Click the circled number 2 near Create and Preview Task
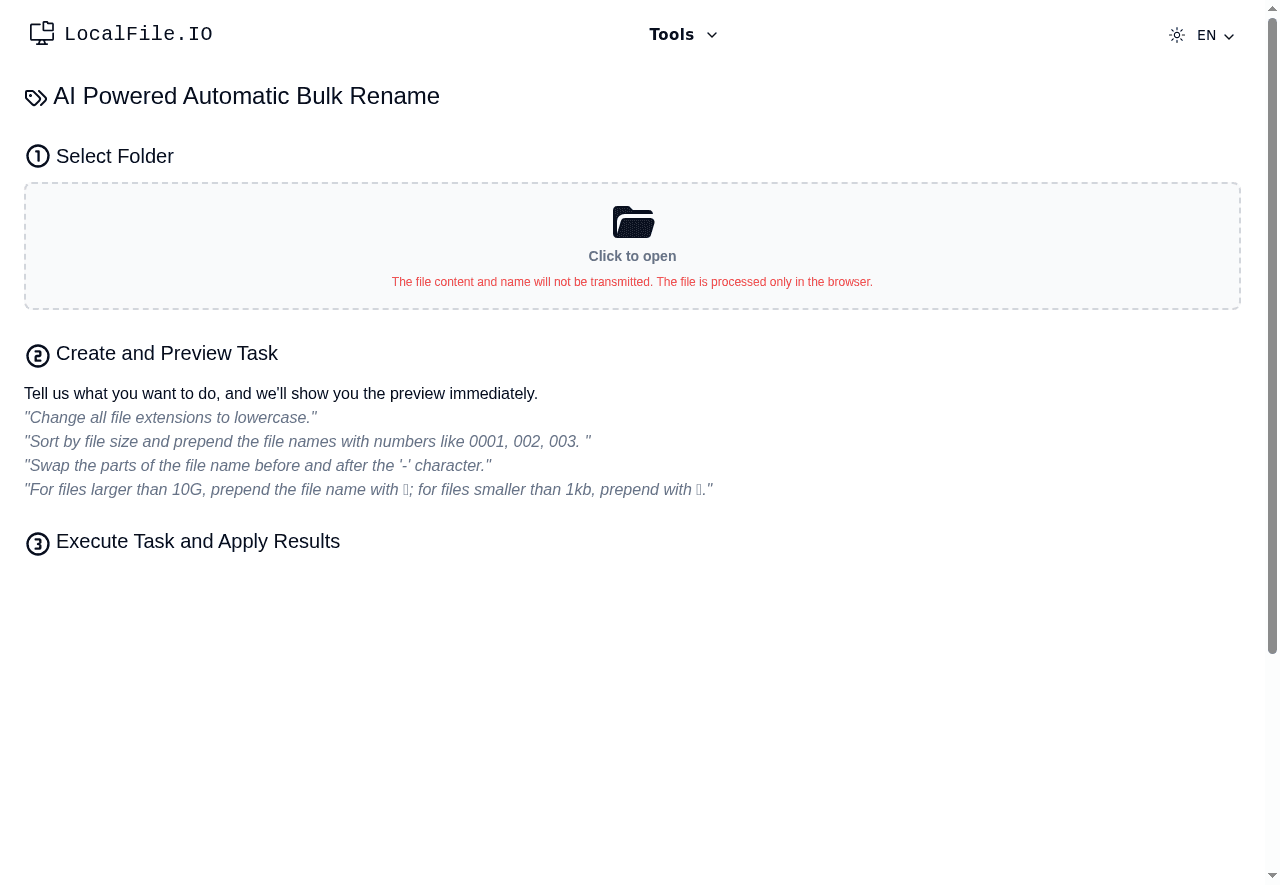1280x885 pixels. [38, 355]
